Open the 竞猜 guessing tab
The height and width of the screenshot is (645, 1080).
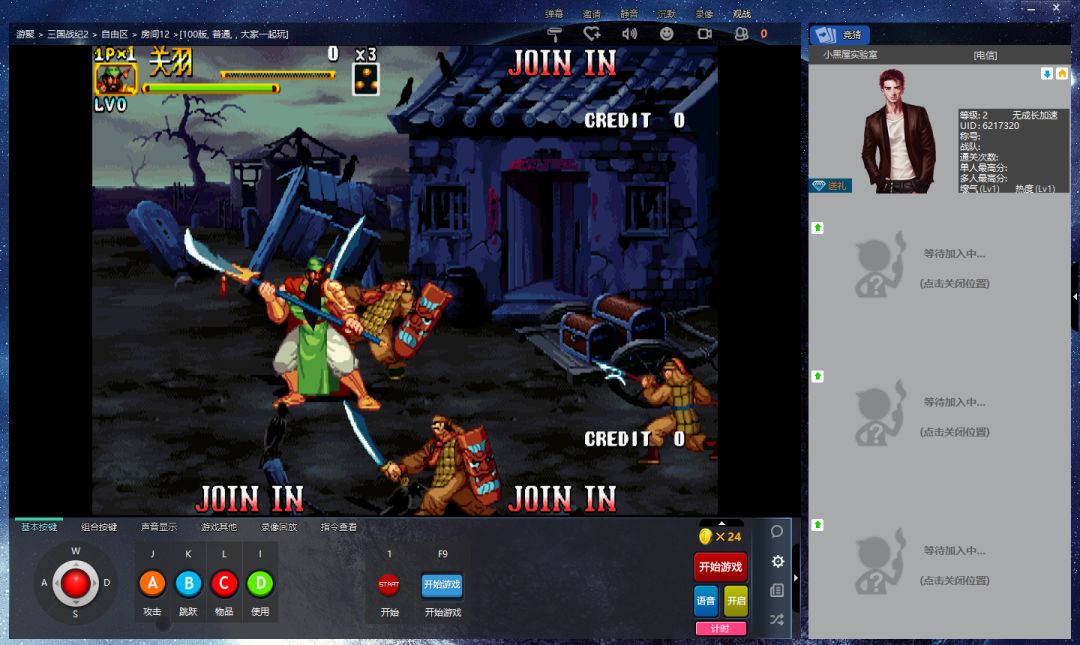coord(840,34)
